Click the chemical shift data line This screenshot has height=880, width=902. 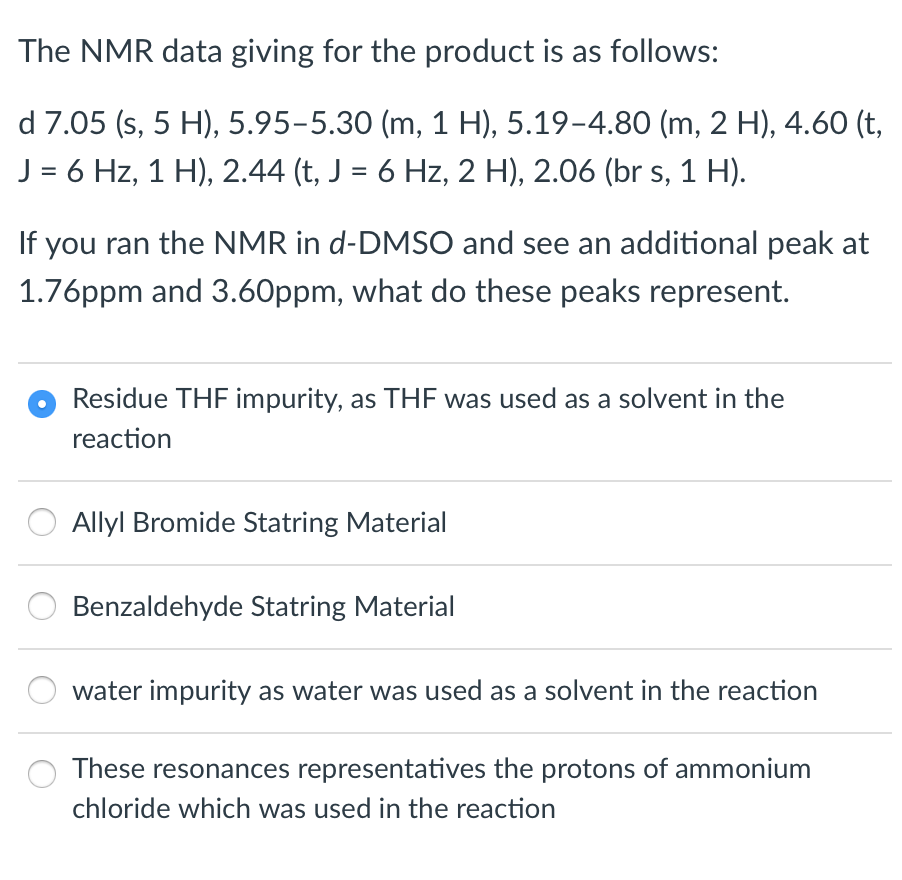(449, 146)
